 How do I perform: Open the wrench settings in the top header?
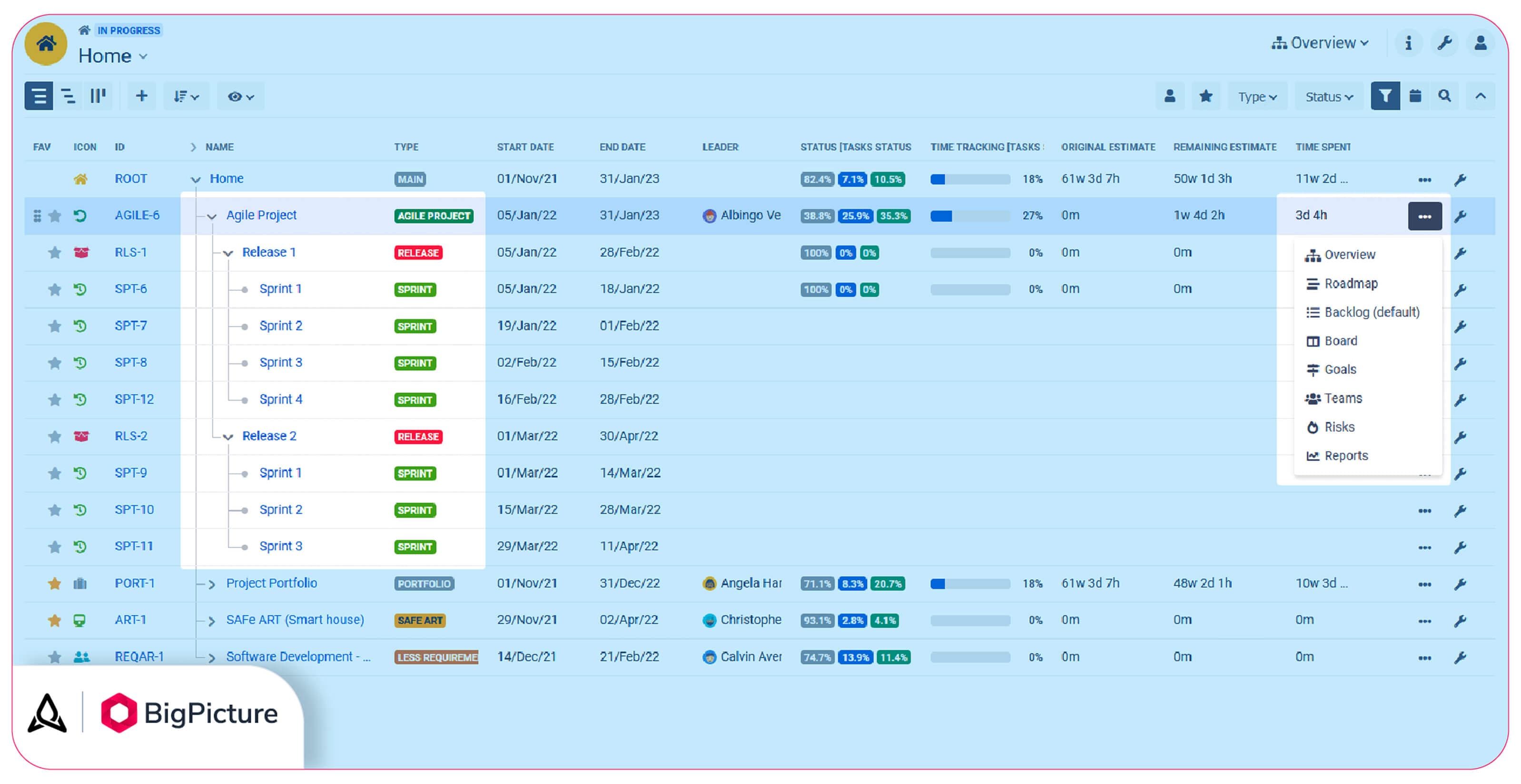click(1444, 43)
